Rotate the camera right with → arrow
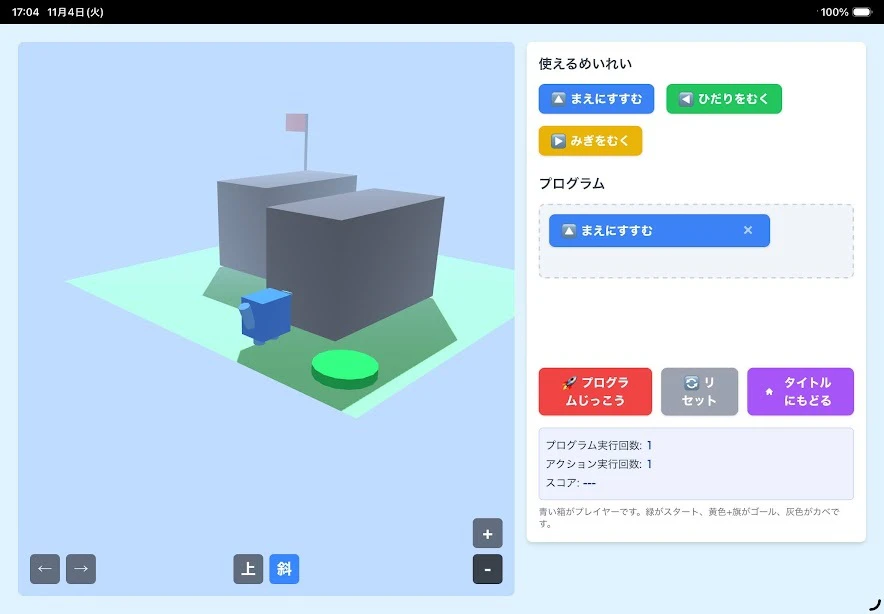Viewport: 884px width, 614px height. pyautogui.click(x=81, y=568)
